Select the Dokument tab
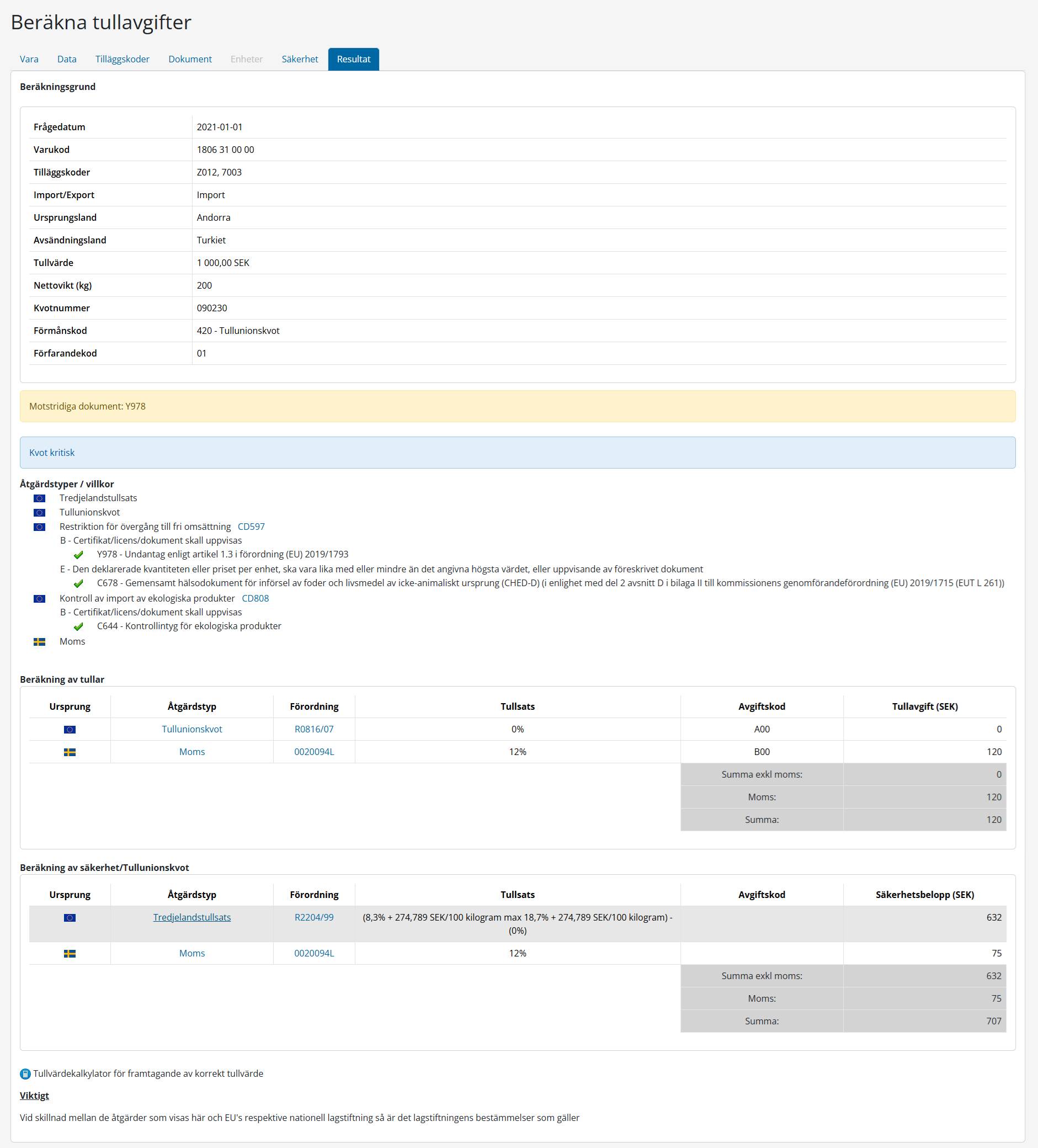This screenshot has width=1038, height=1148. point(190,59)
